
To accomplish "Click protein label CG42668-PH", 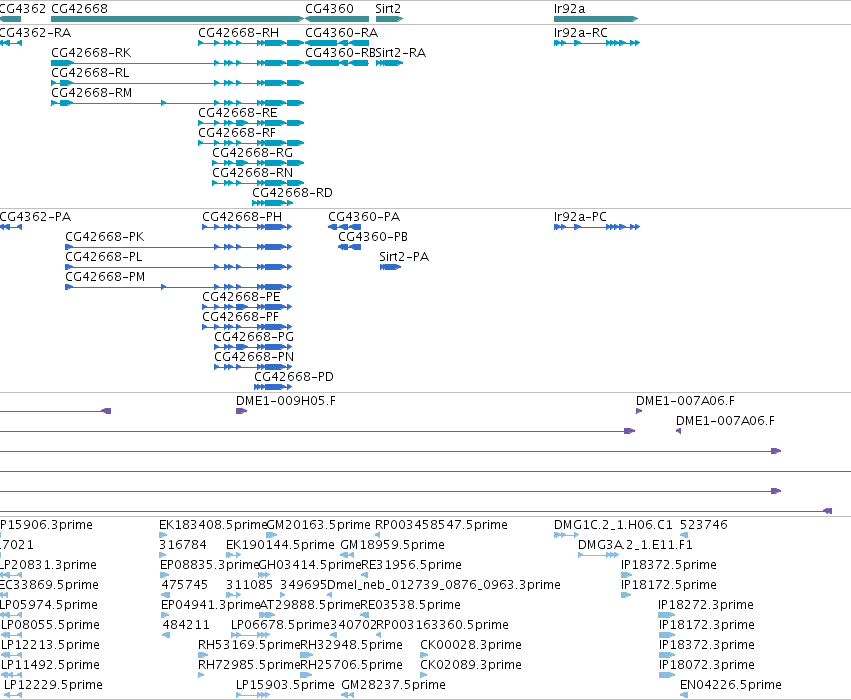I will (x=242, y=217).
